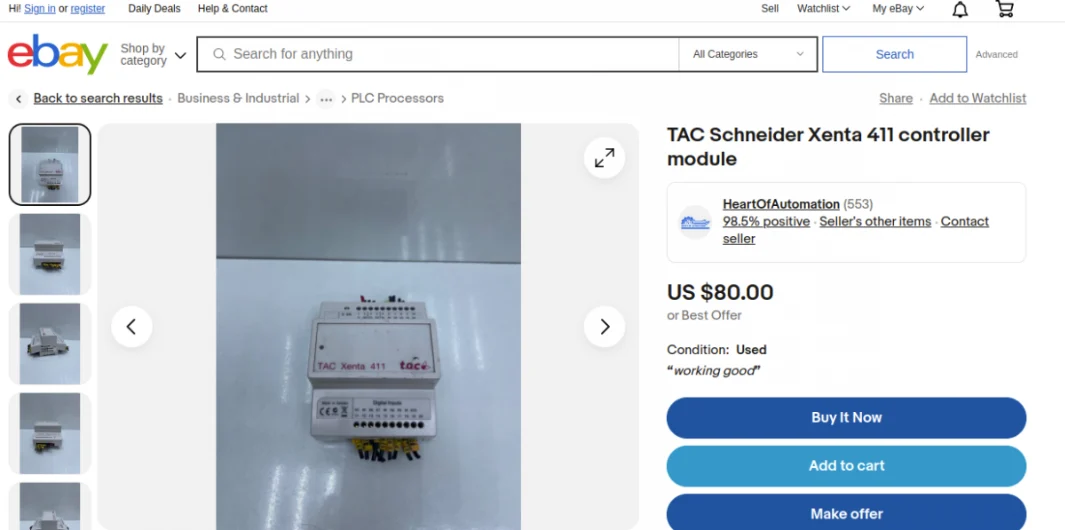Image resolution: width=1065 pixels, height=530 pixels.
Task: Select the second product thumbnail
Action: click(50, 254)
